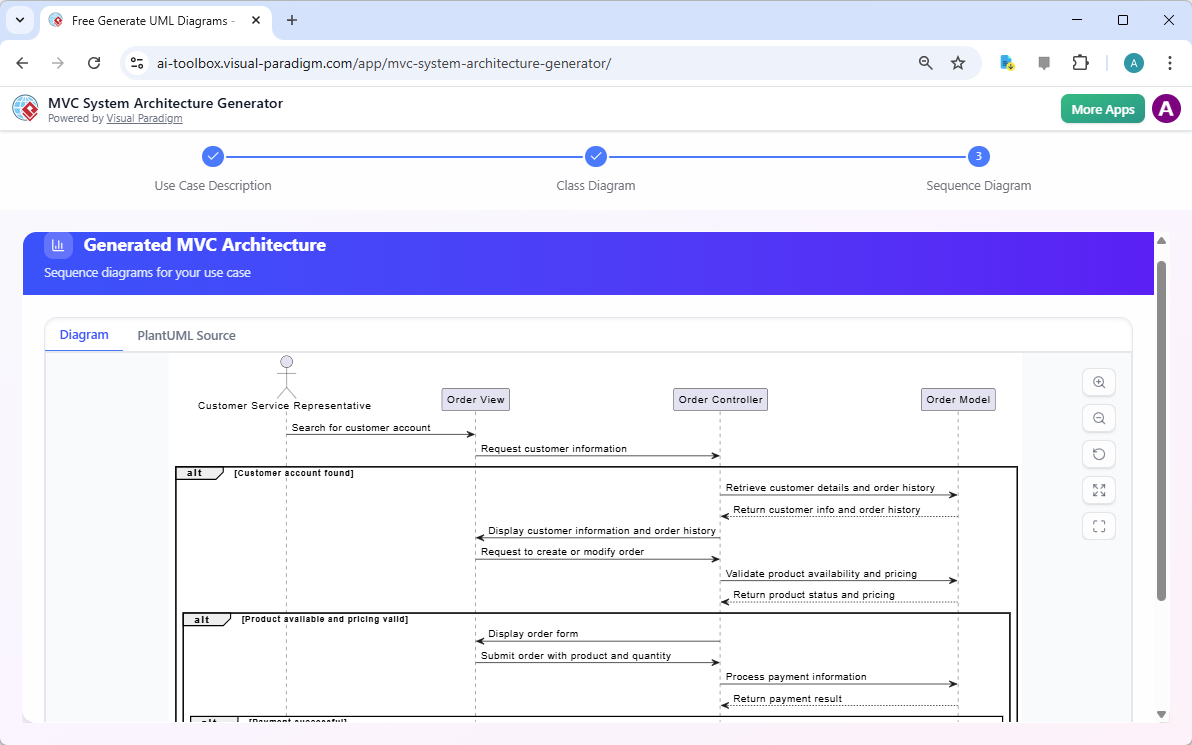
Task: Open the browser three-dot menu
Action: 1170,62
